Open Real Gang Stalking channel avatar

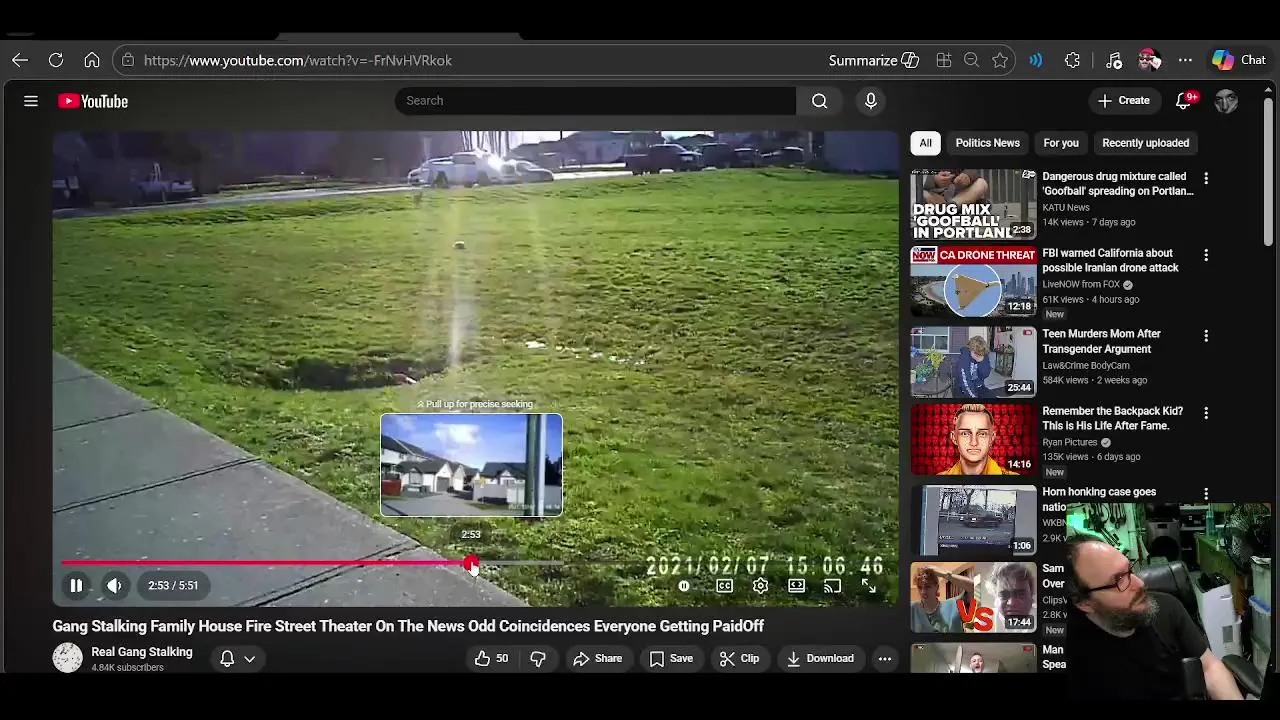click(x=68, y=657)
